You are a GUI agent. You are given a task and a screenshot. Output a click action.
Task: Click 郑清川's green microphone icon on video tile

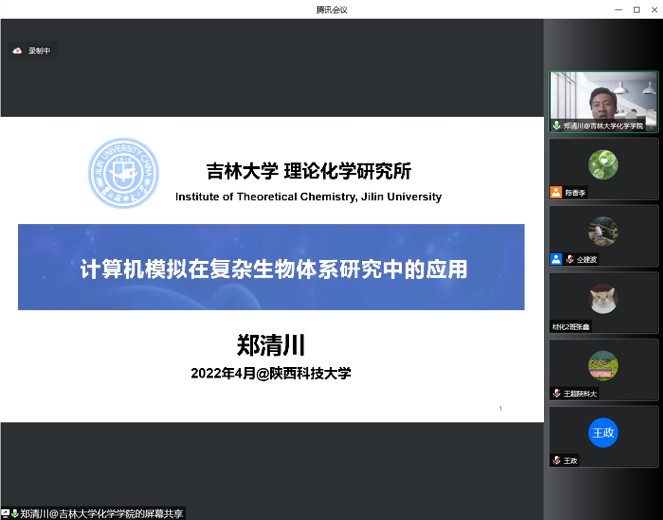pyautogui.click(x=557, y=126)
